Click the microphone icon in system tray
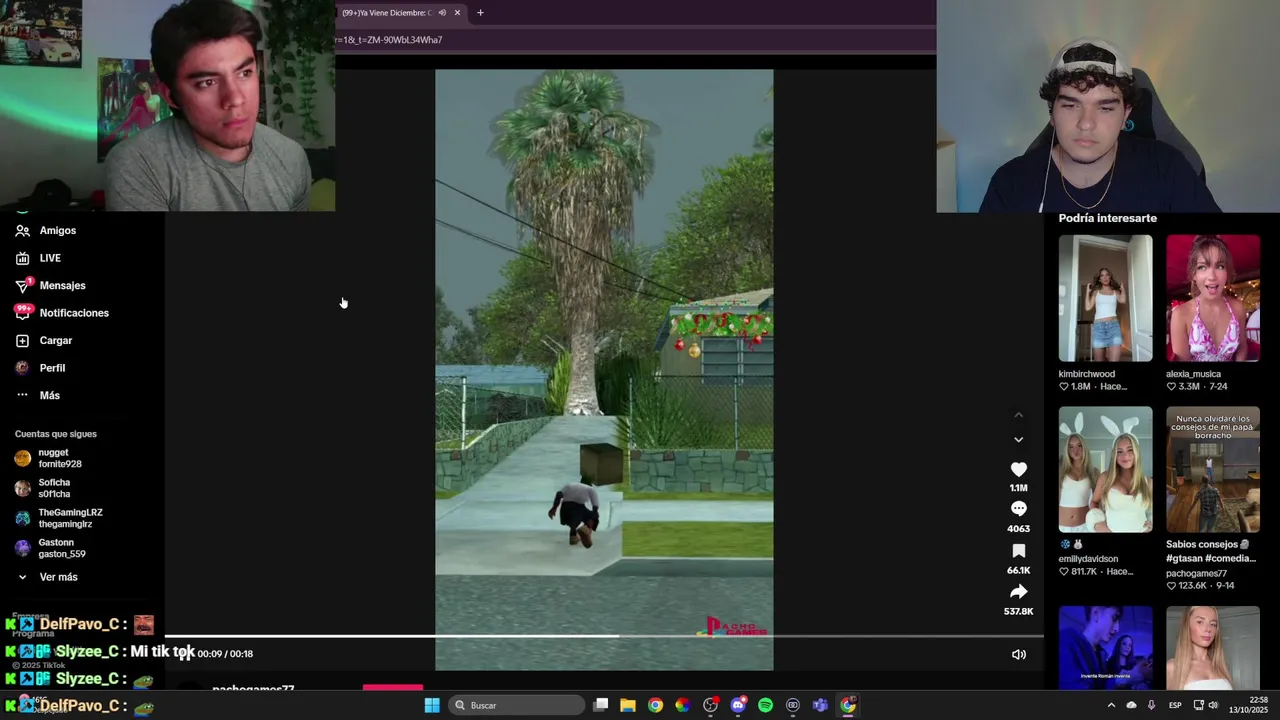1280x720 pixels. tap(1151, 705)
